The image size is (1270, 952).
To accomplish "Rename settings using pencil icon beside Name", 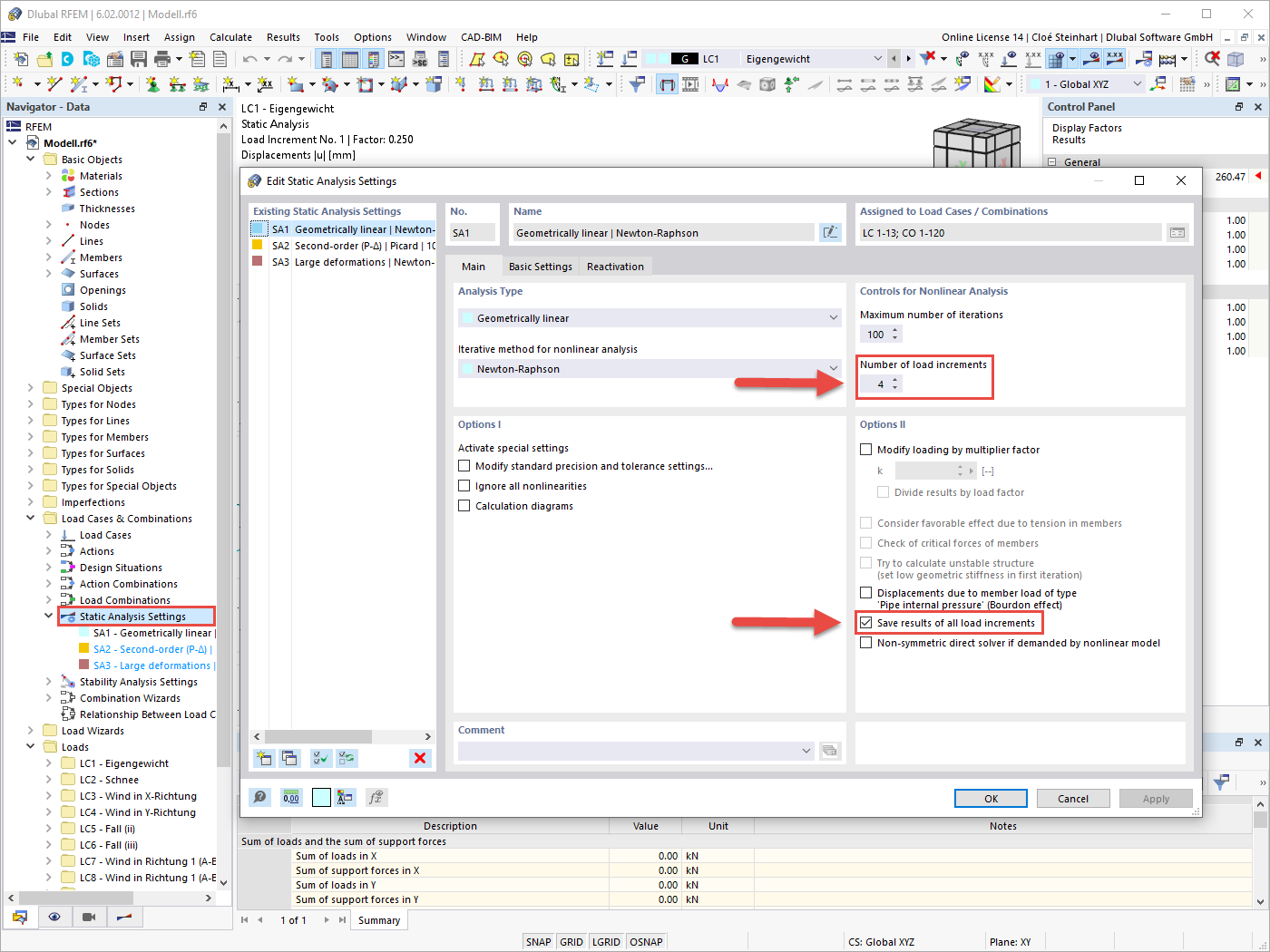I will pos(830,232).
